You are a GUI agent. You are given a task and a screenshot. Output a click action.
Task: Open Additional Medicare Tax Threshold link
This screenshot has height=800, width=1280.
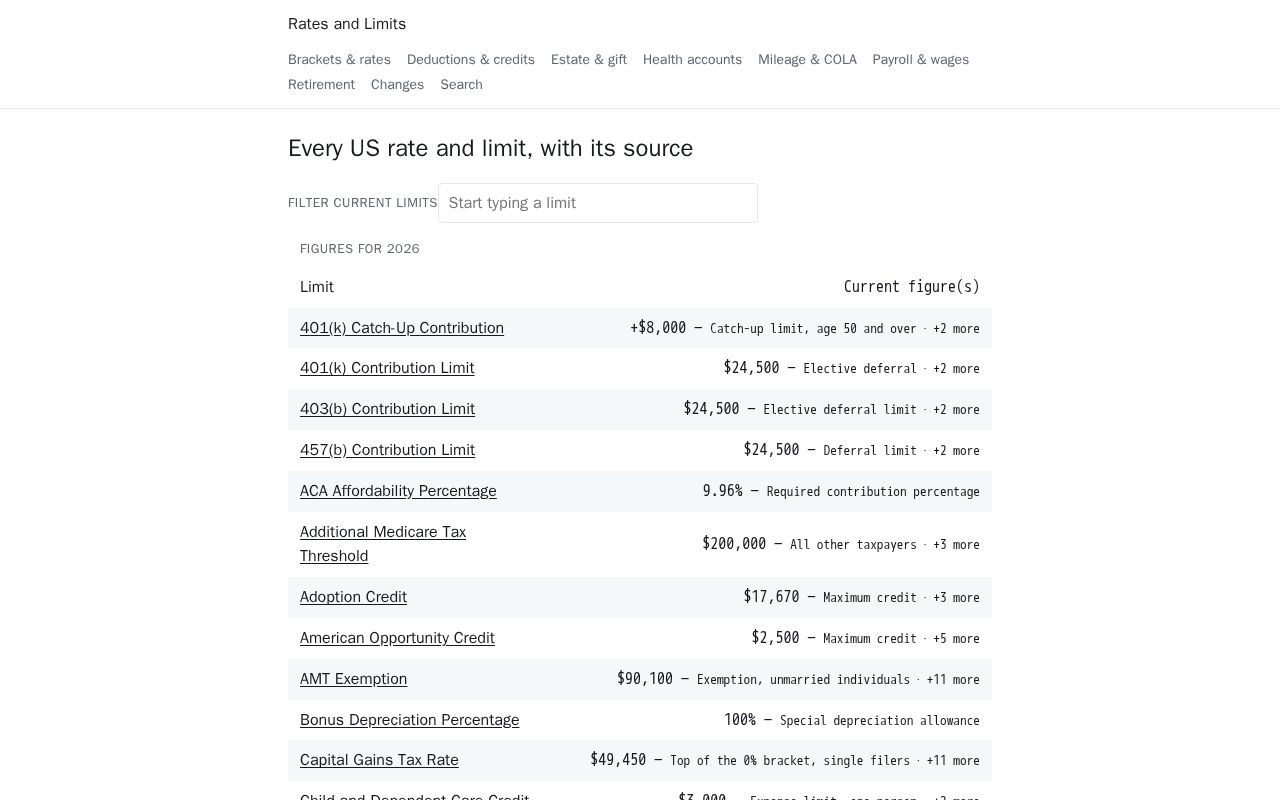click(383, 544)
